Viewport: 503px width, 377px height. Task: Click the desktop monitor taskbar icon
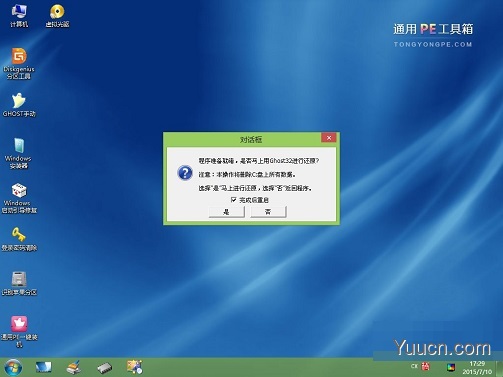[x=44, y=367]
